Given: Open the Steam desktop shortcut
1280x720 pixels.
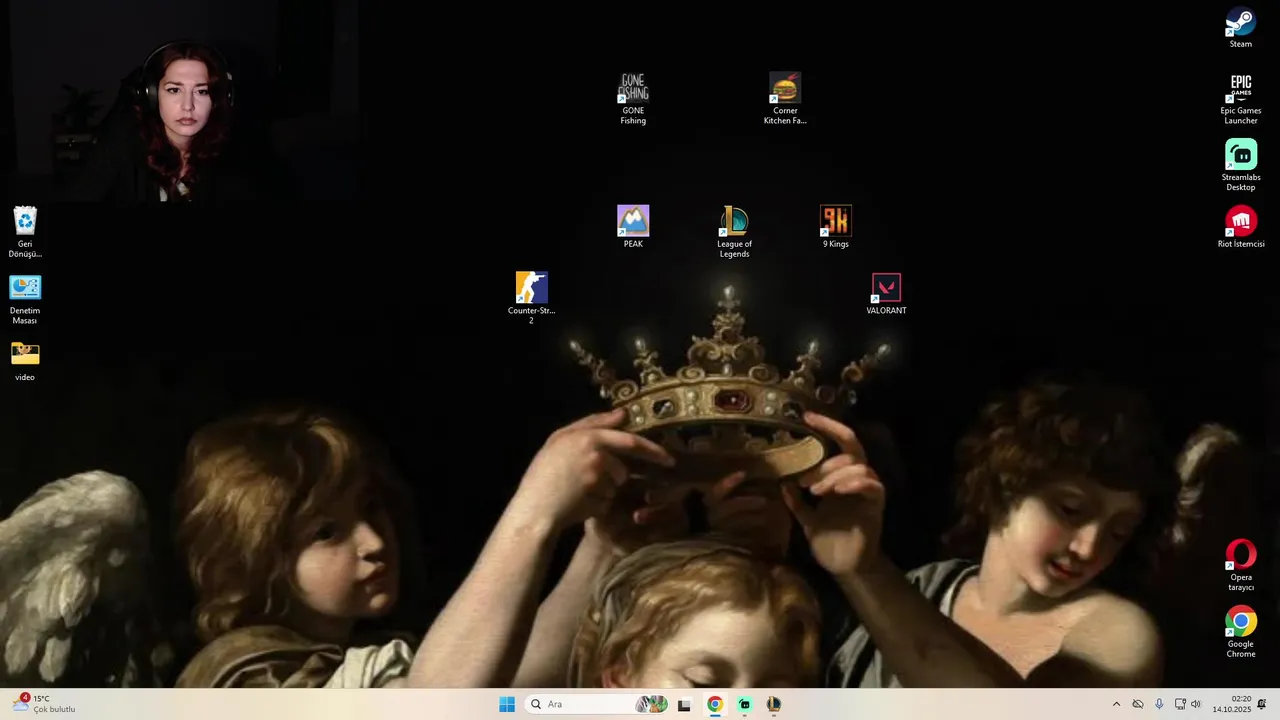Looking at the screenshot, I should pos(1241,28).
